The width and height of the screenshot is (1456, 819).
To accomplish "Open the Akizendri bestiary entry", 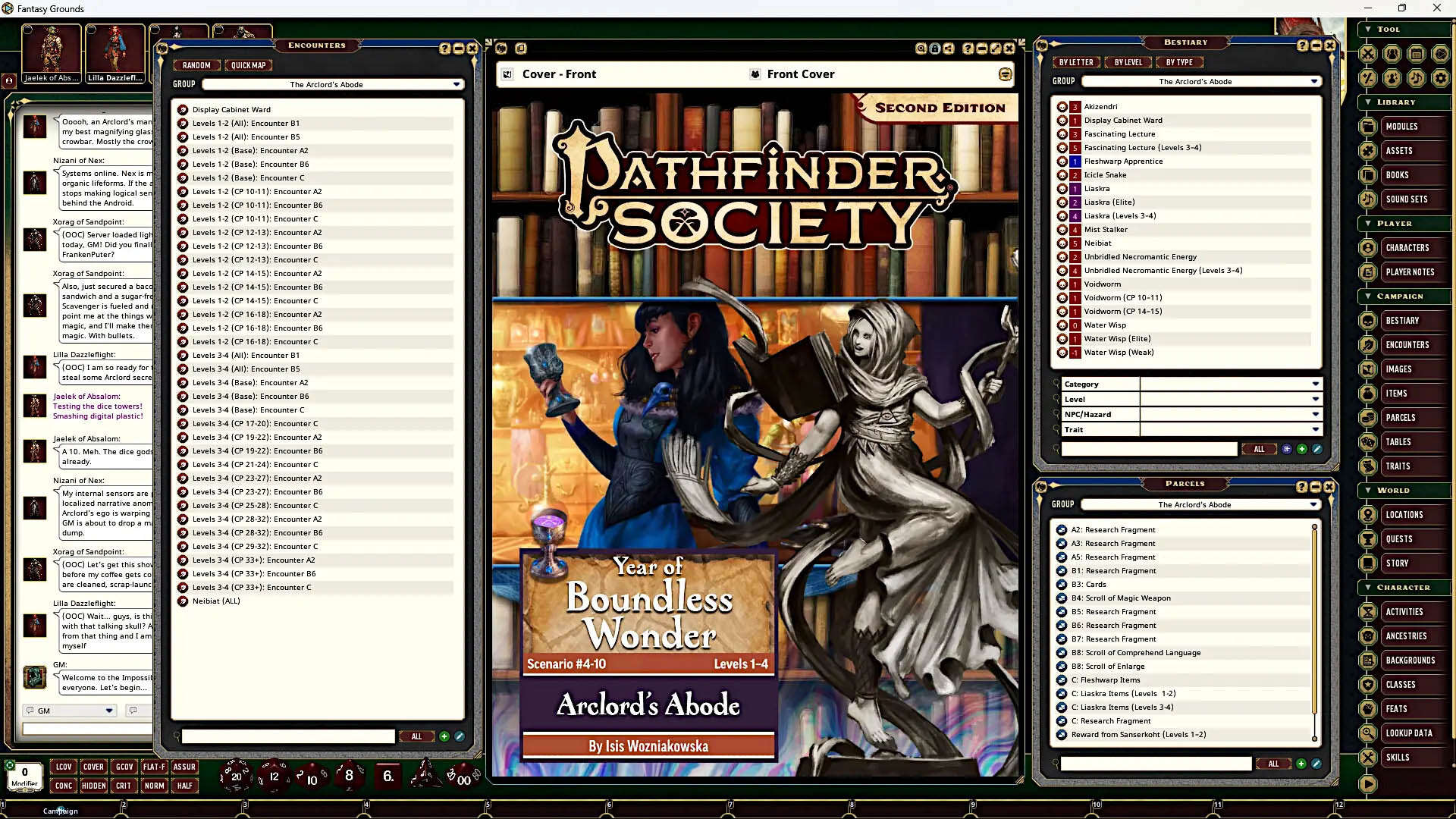I will point(1100,107).
